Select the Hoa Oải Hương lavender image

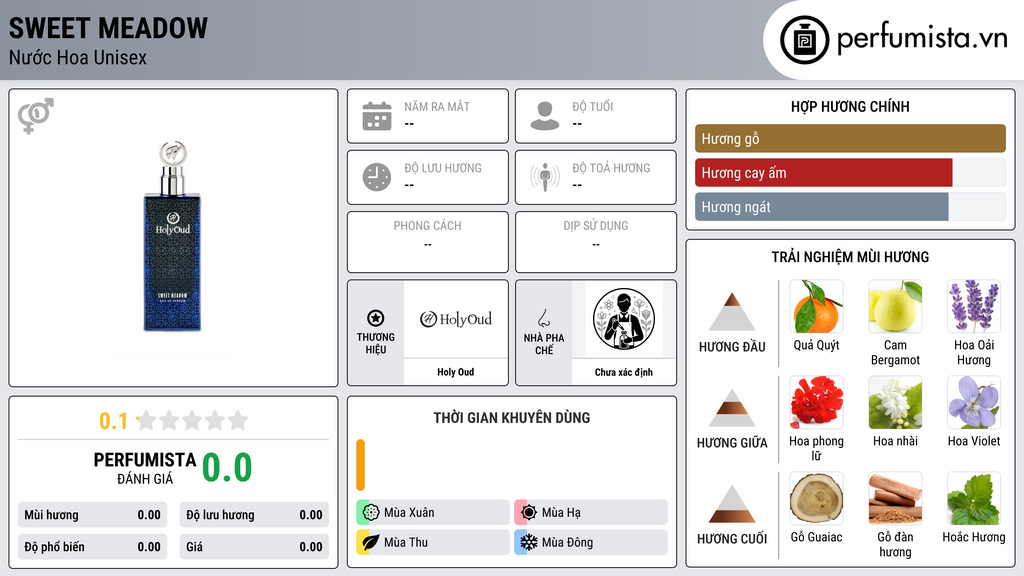click(x=974, y=306)
